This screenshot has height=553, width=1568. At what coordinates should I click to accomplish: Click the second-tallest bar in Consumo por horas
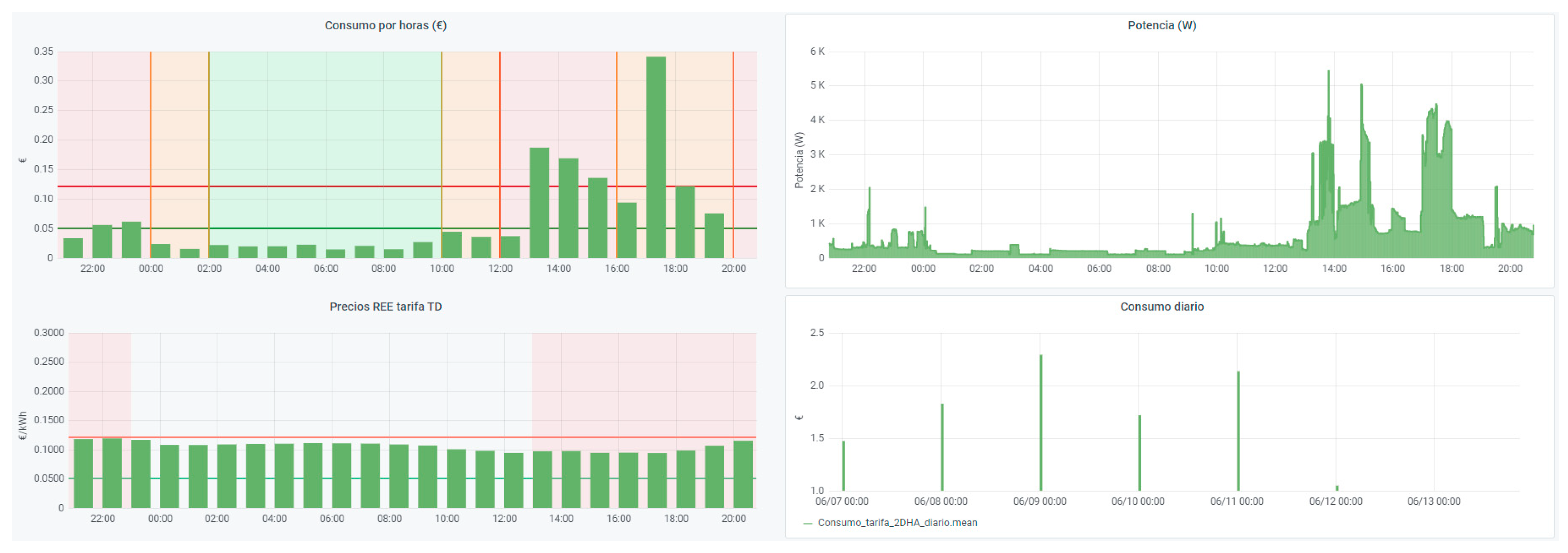pyautogui.click(x=539, y=204)
